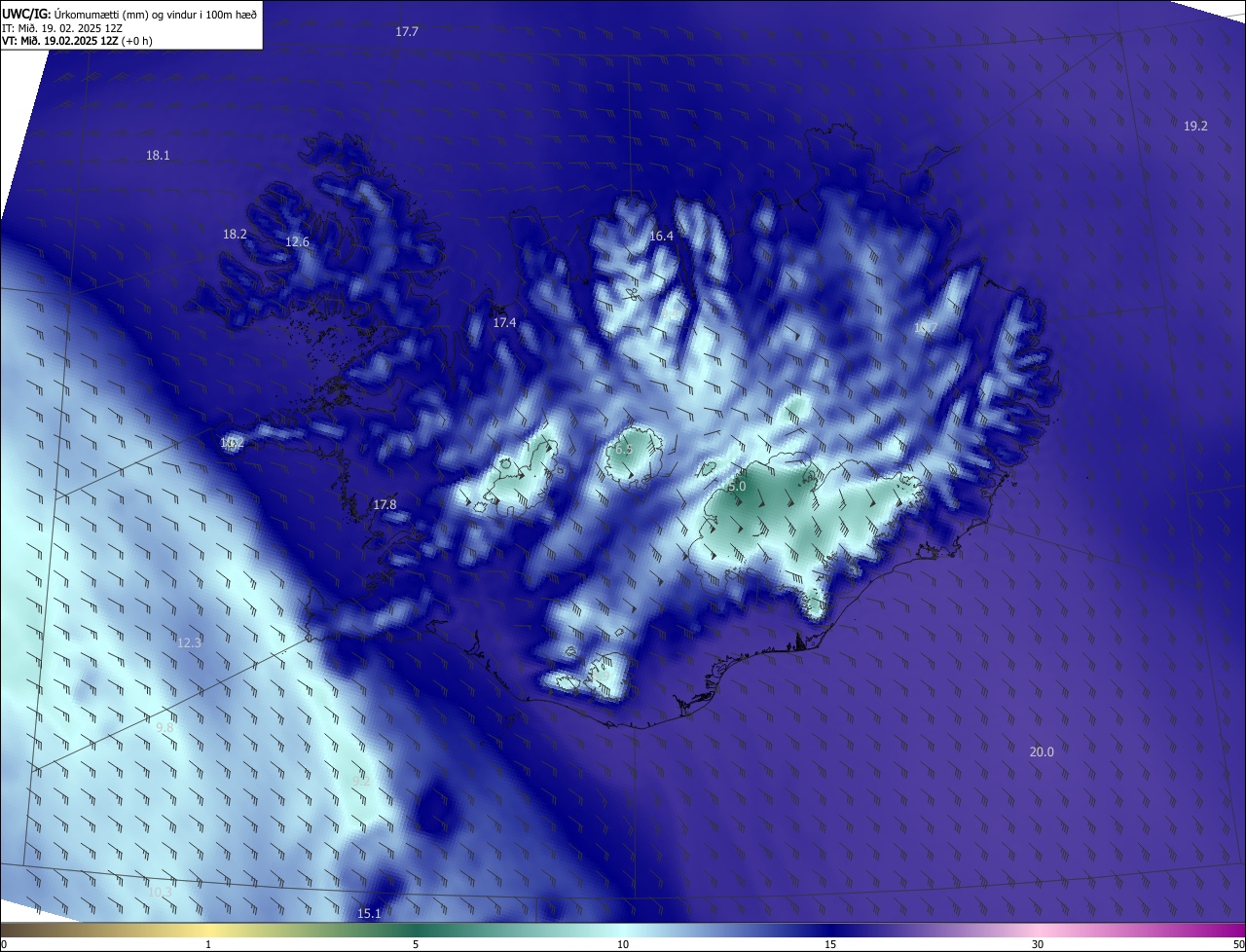Click the 17.4 value label

pyautogui.click(x=504, y=323)
